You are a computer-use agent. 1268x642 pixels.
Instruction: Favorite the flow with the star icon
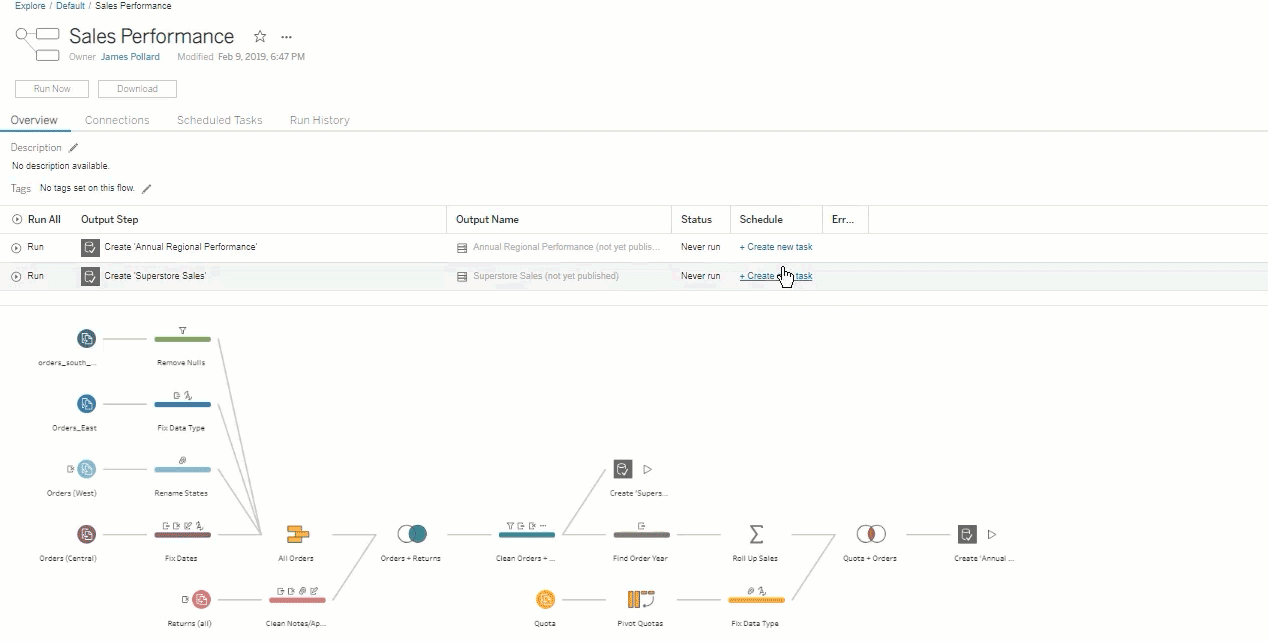[260, 37]
